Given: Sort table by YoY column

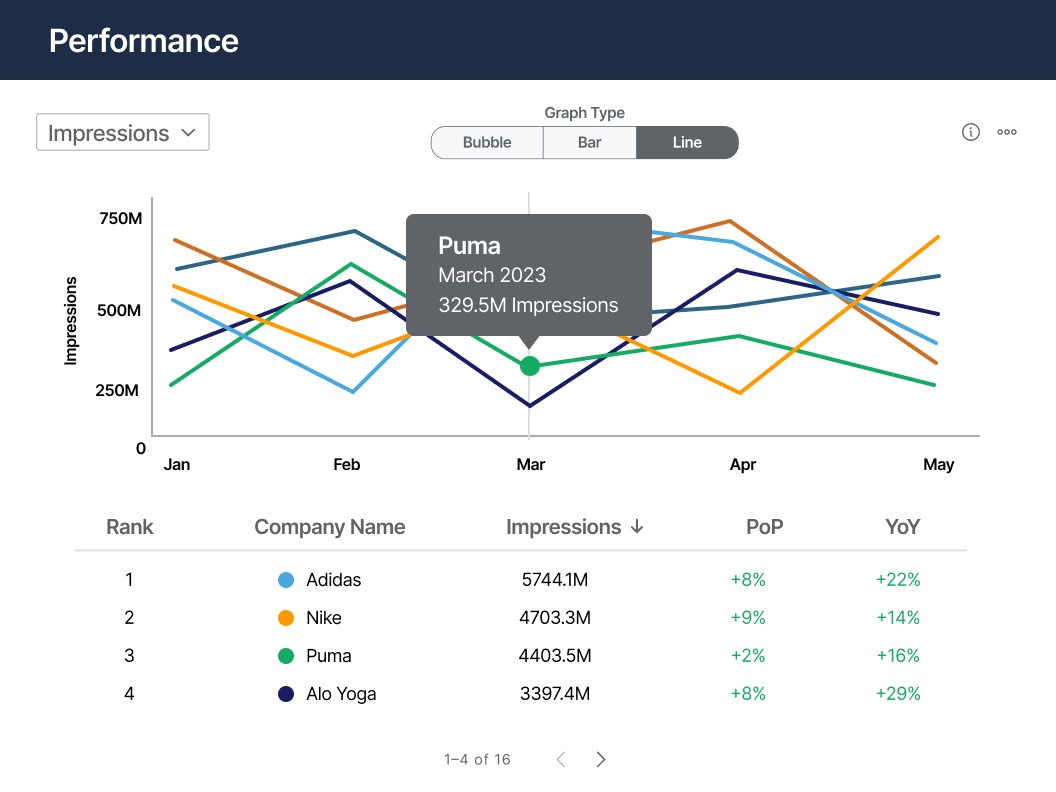Looking at the screenshot, I should point(902,527).
